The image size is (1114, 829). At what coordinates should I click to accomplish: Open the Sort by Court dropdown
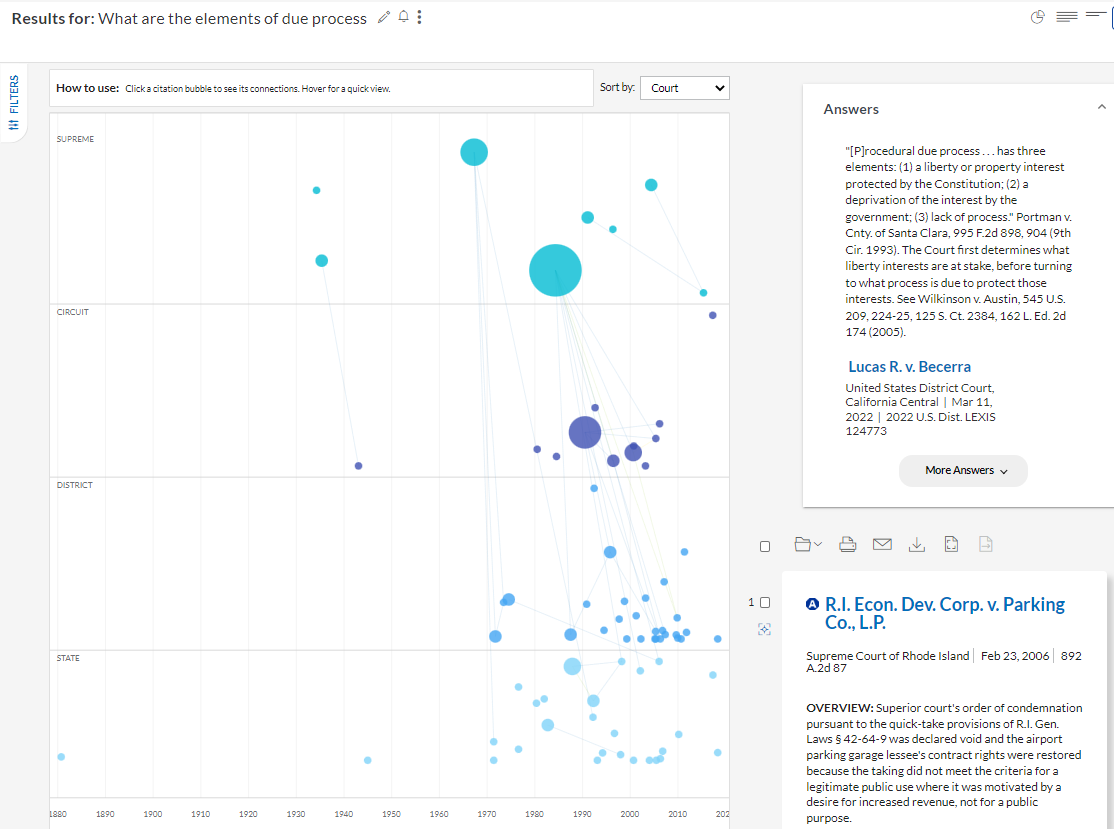[684, 88]
